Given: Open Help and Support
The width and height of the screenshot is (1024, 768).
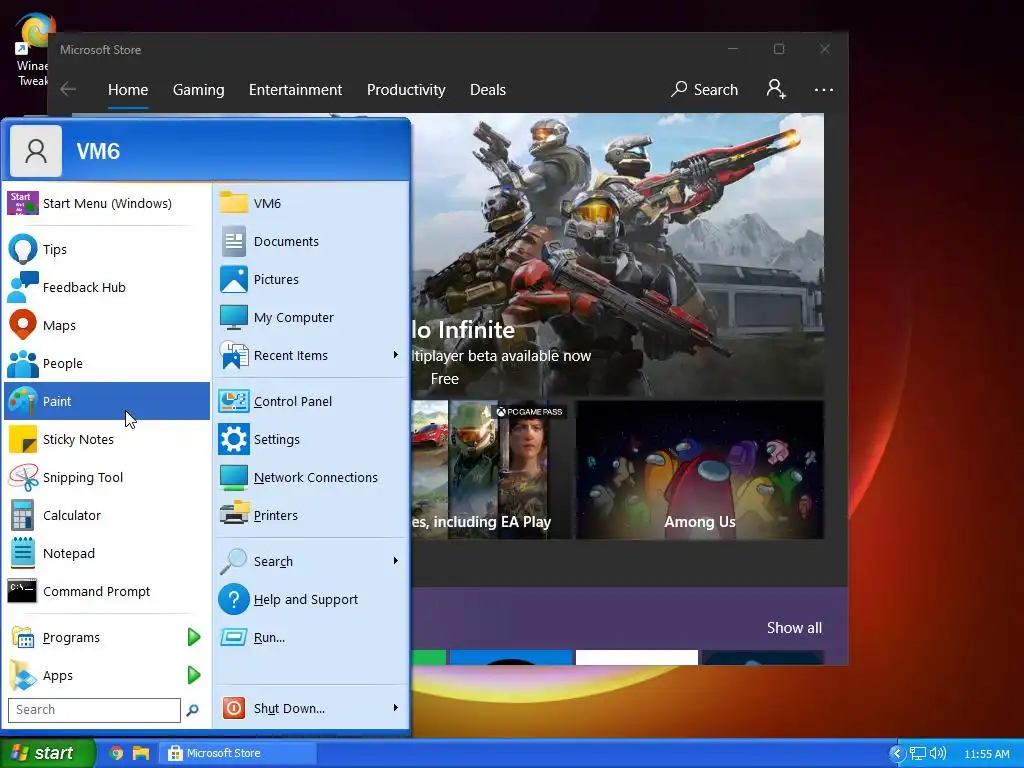Looking at the screenshot, I should 311,600.
